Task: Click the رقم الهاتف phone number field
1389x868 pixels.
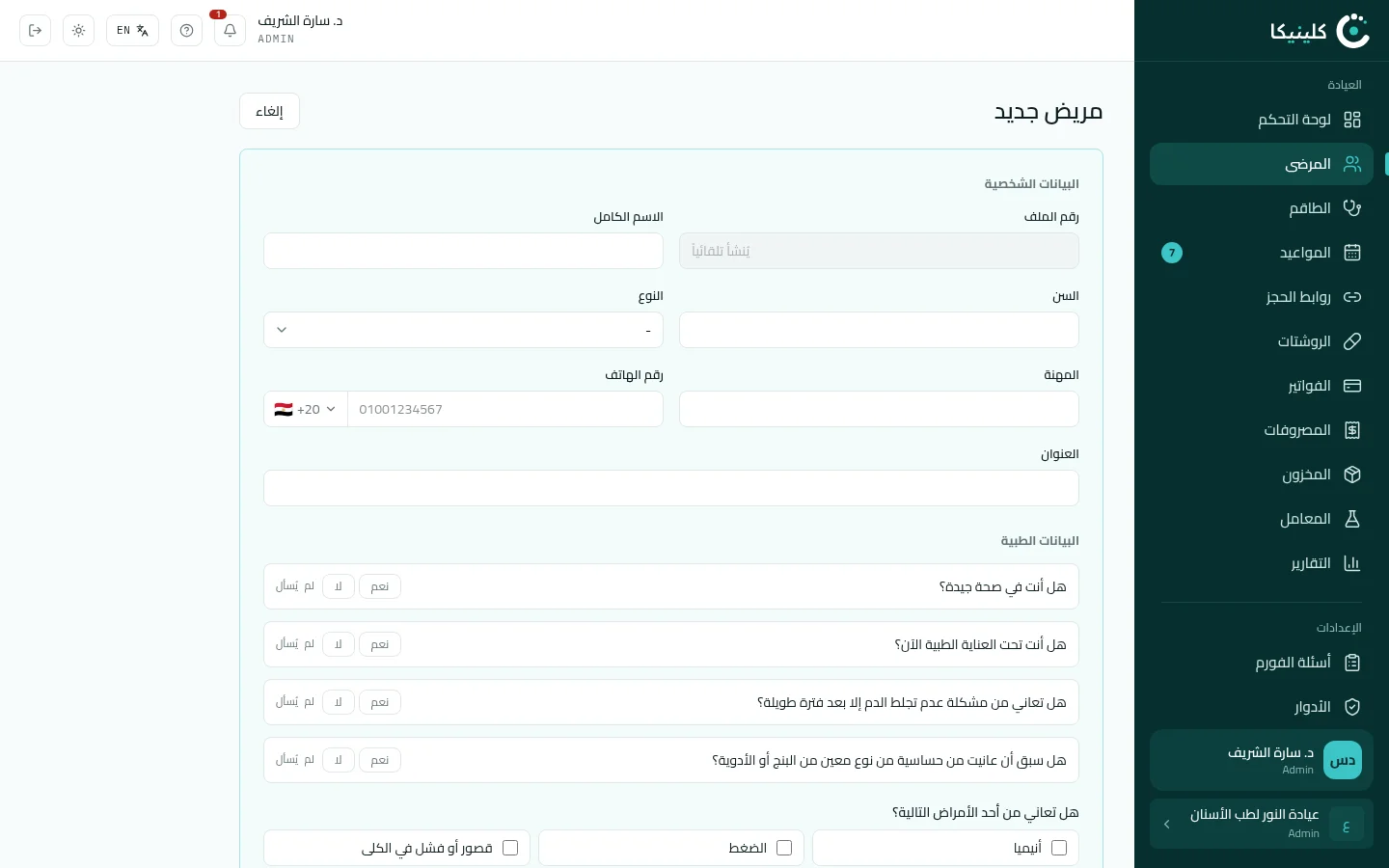Action: (505, 409)
